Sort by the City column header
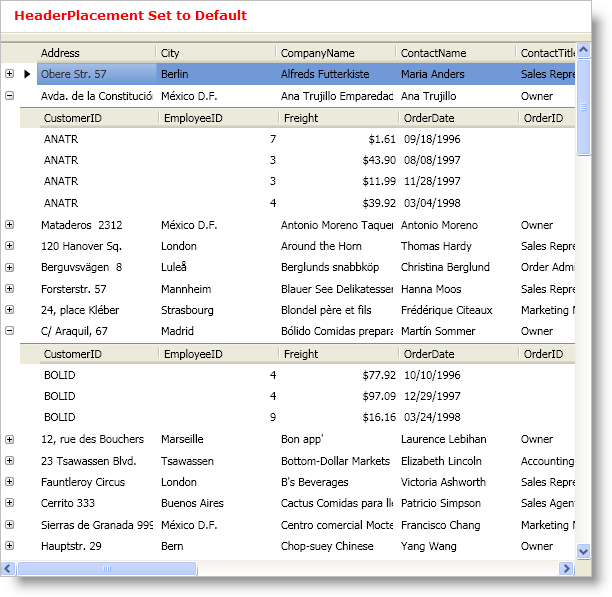 [x=216, y=53]
